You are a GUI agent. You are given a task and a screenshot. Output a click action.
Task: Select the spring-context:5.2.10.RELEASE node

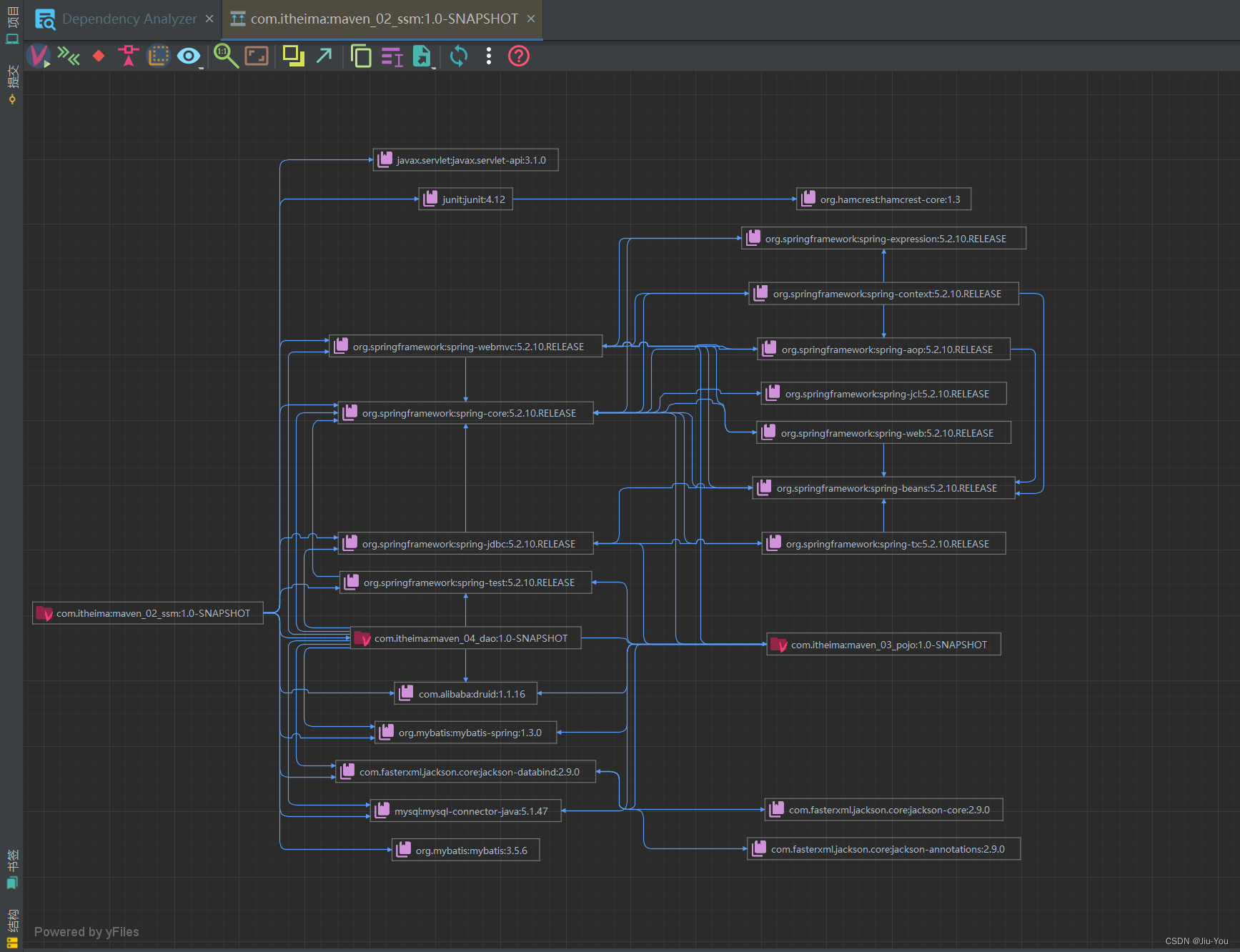[x=883, y=294]
